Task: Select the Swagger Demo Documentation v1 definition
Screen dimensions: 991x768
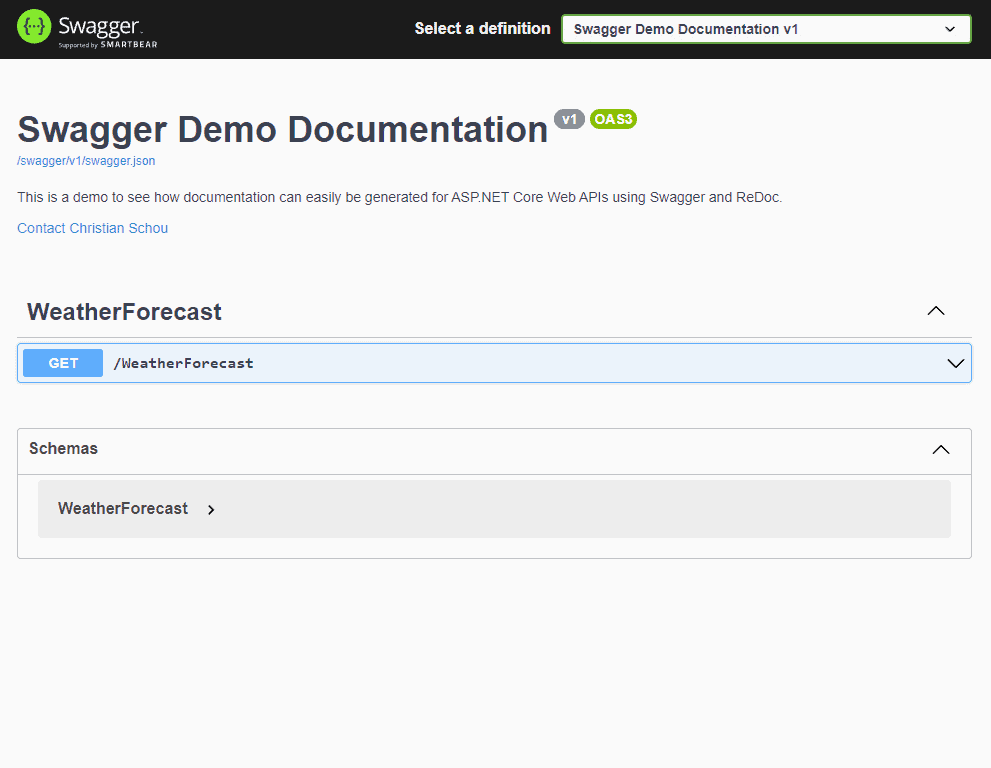Action: coord(766,29)
